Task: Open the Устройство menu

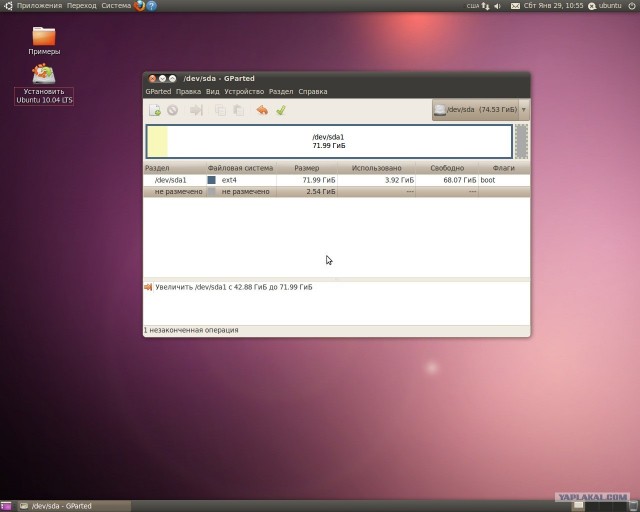Action: click(244, 91)
